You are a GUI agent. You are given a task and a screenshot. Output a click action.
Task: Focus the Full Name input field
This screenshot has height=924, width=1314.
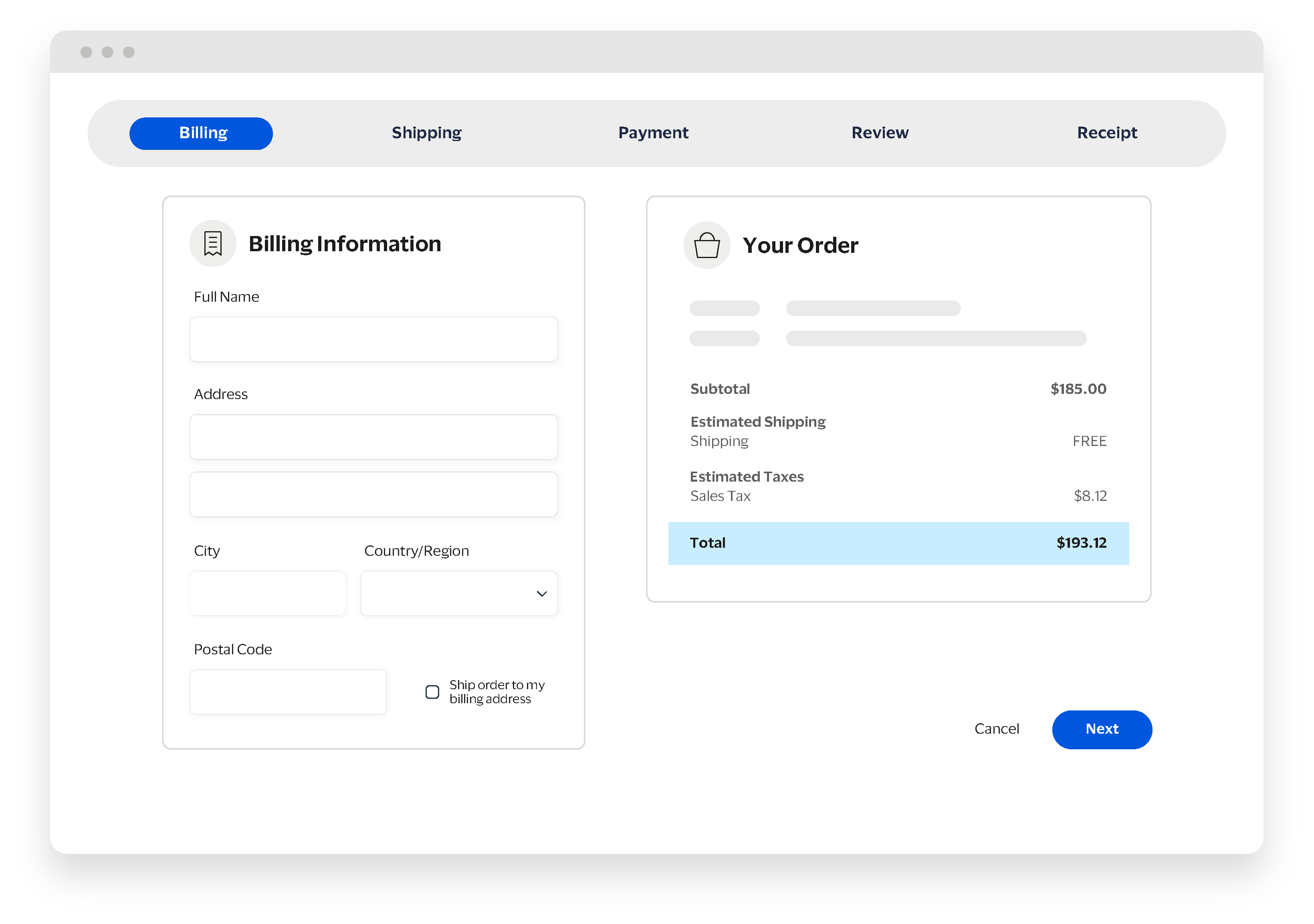point(373,339)
